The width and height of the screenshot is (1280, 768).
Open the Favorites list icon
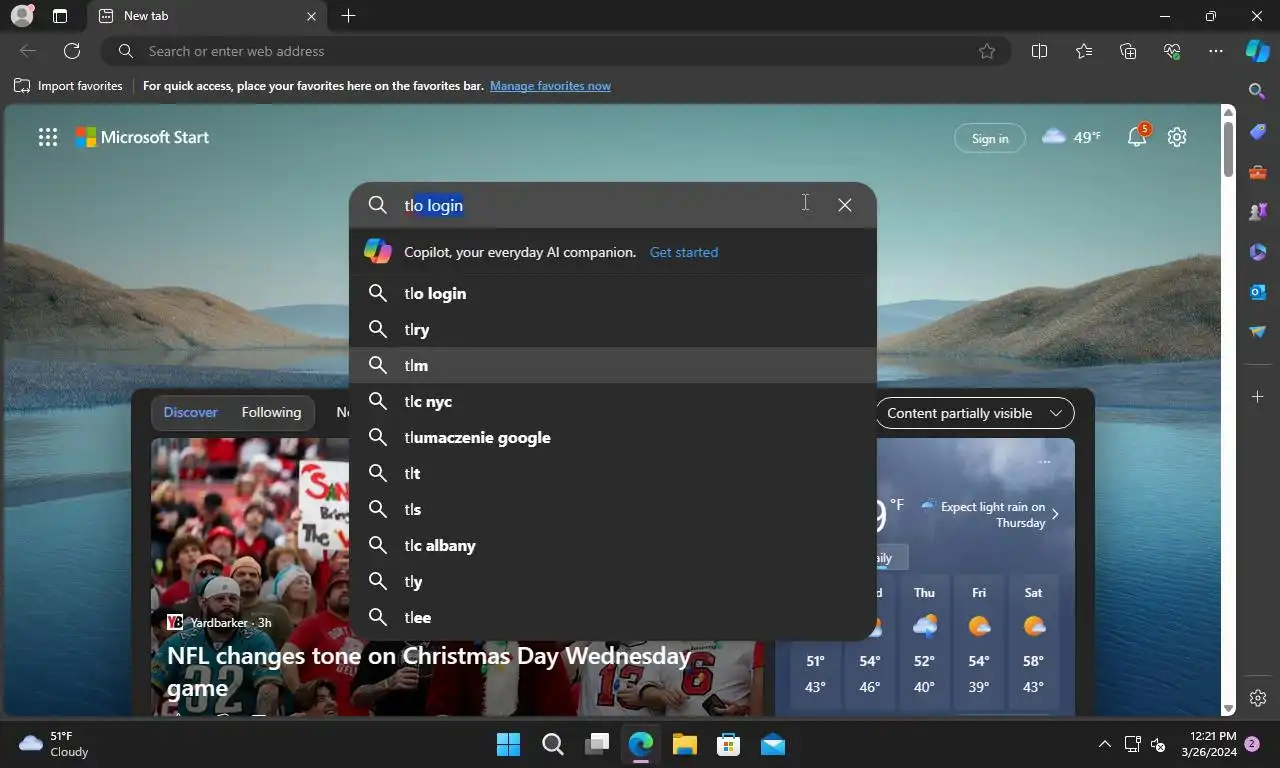point(1084,51)
